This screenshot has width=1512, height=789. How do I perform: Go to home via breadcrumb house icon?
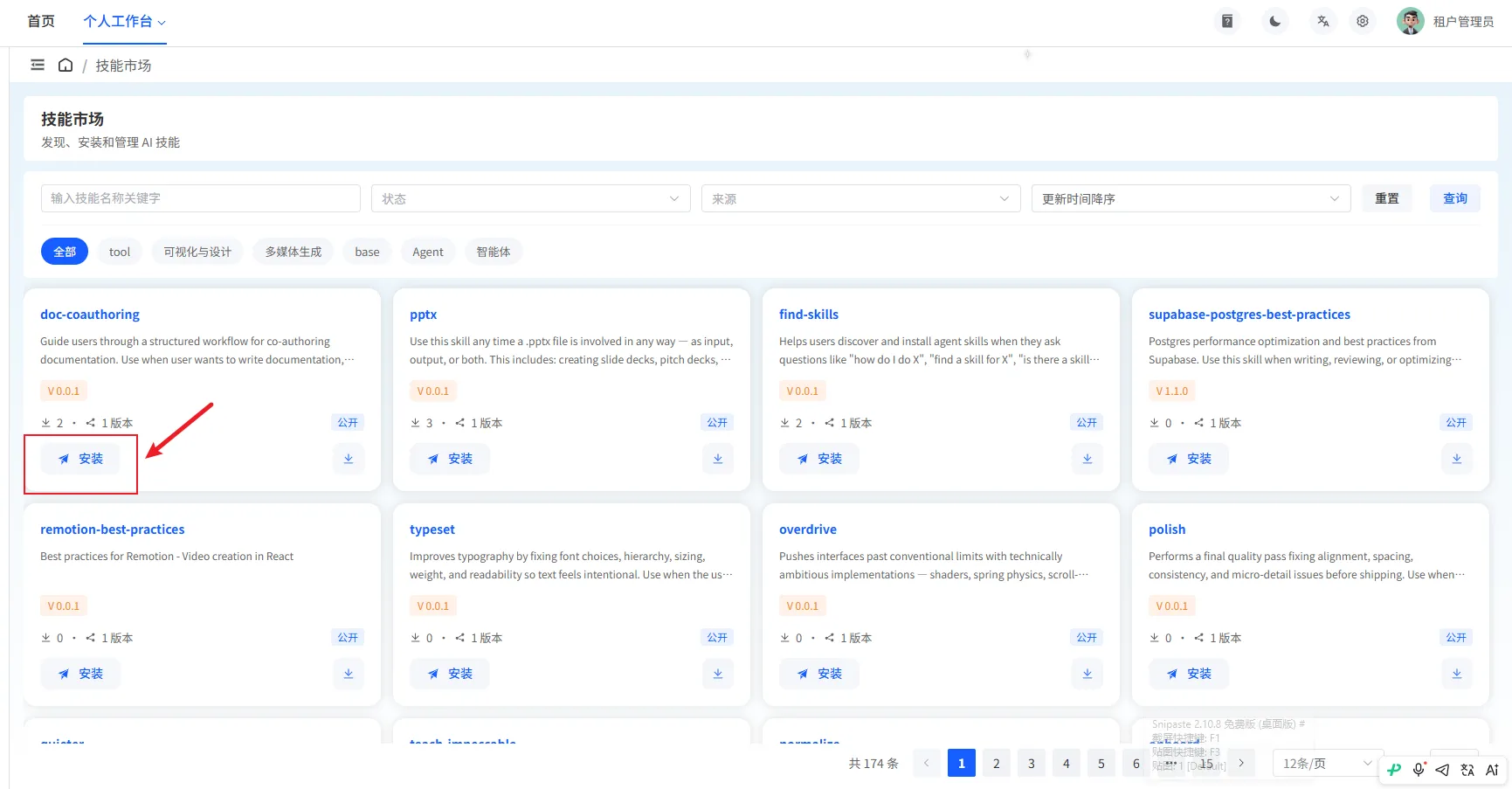(66, 65)
